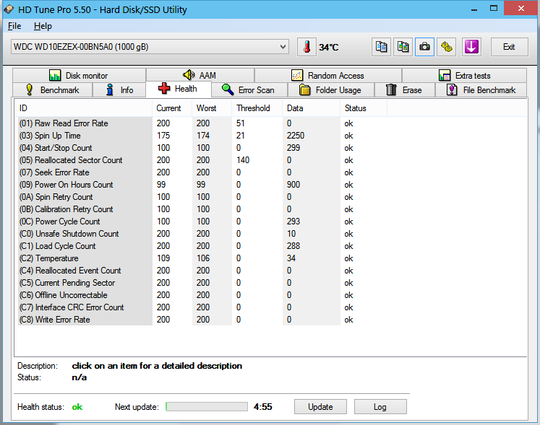Click the 34°C temperature reading in toolbar
The height and width of the screenshot is (425, 540).
pos(329,47)
